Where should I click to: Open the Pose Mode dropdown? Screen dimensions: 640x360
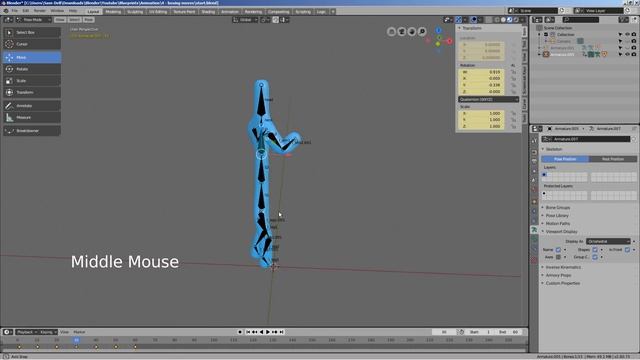click(x=33, y=20)
